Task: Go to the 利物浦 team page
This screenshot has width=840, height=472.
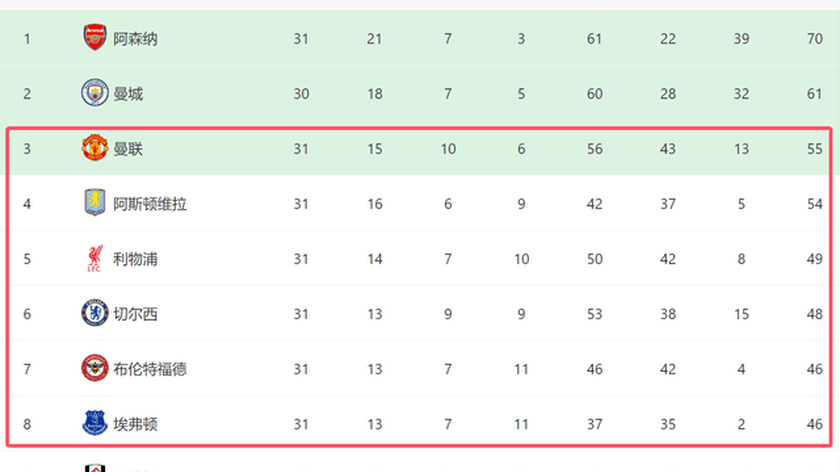Action: click(x=135, y=259)
